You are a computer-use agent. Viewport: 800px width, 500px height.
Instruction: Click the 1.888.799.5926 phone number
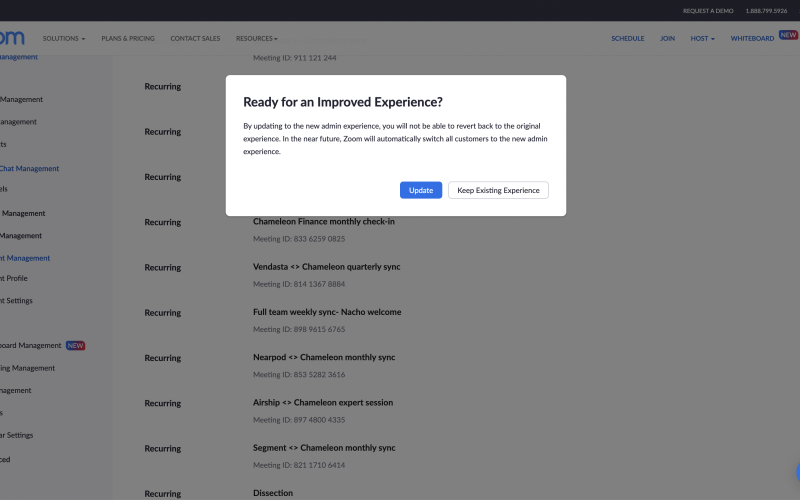(766, 10)
